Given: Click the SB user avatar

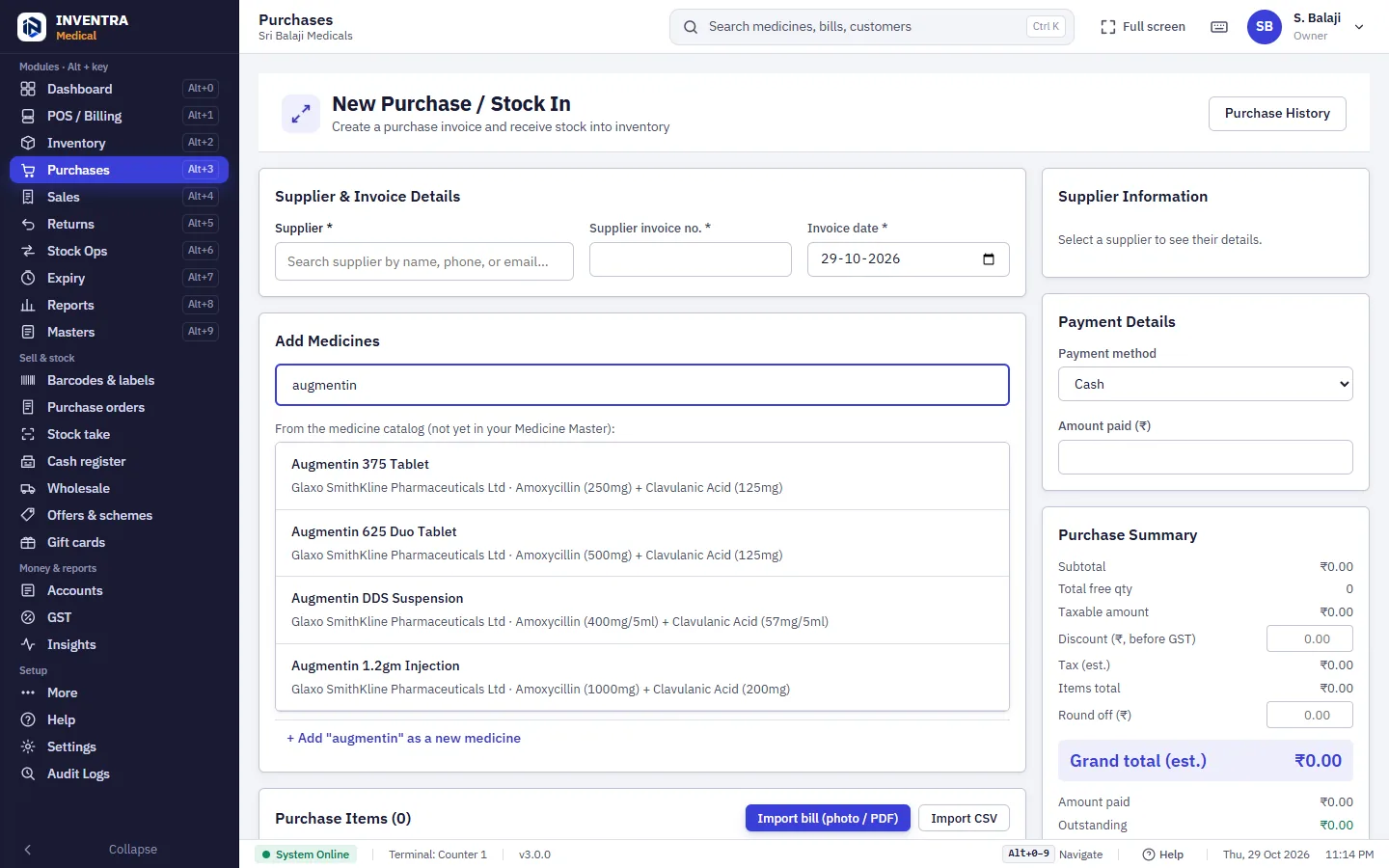Looking at the screenshot, I should (1265, 27).
